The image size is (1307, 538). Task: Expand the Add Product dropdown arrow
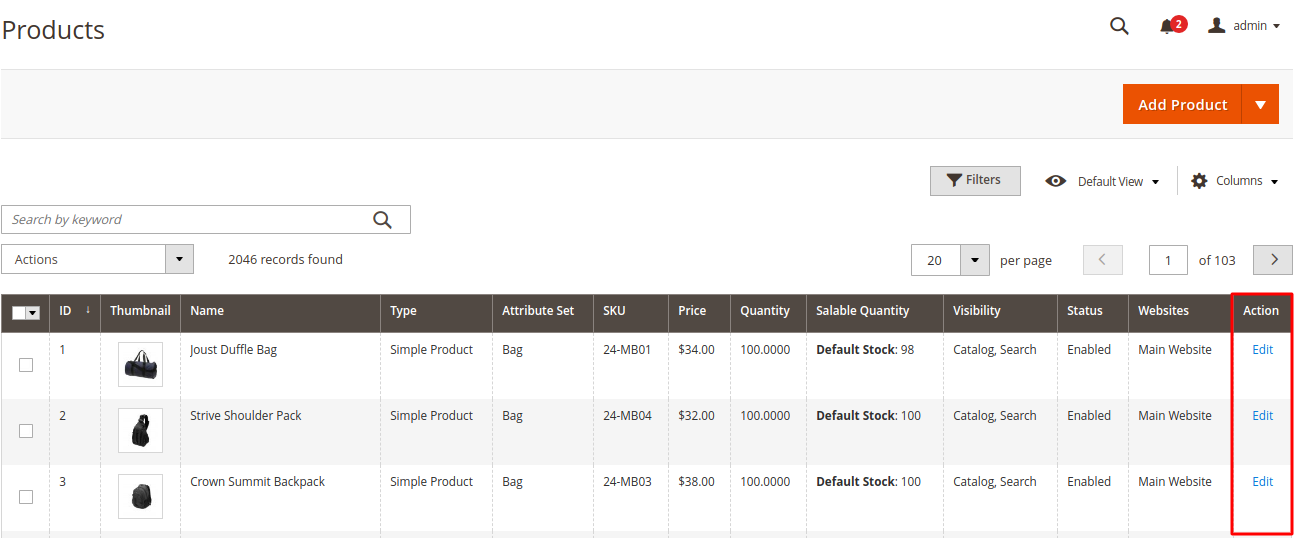(x=1260, y=104)
